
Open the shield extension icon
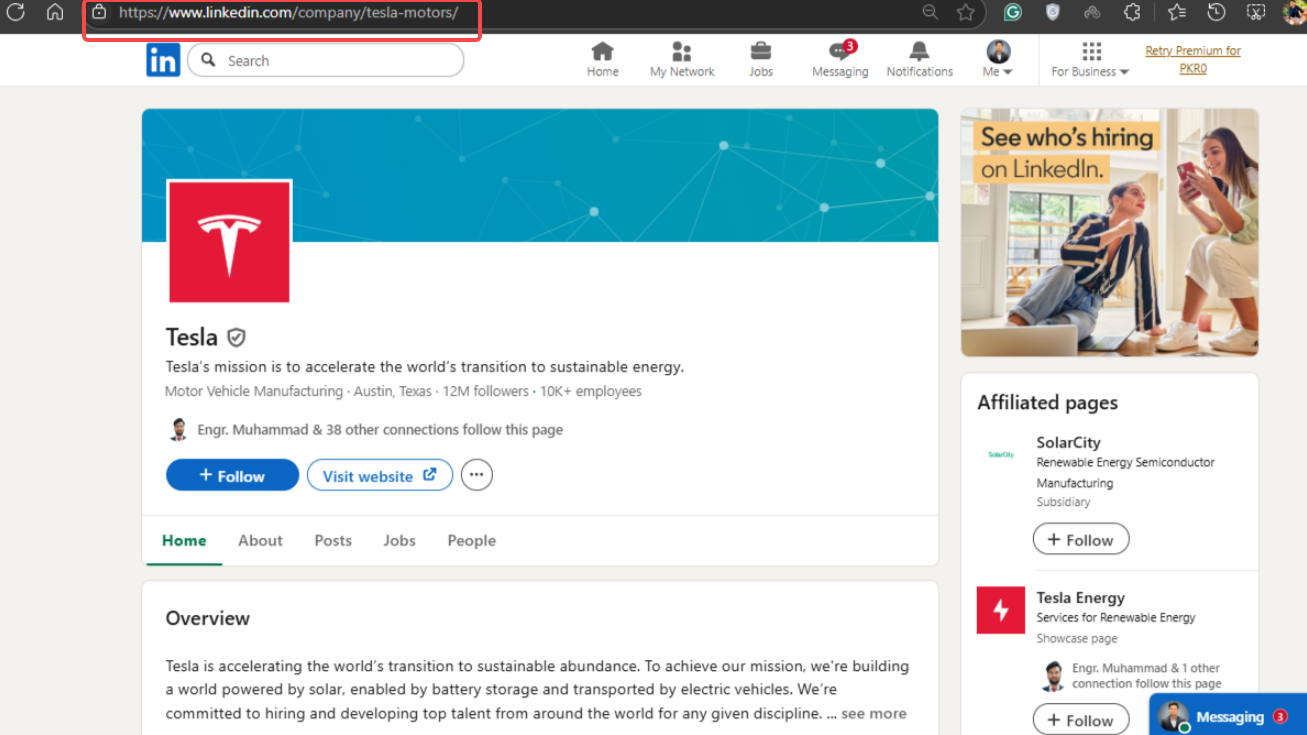click(x=1052, y=12)
